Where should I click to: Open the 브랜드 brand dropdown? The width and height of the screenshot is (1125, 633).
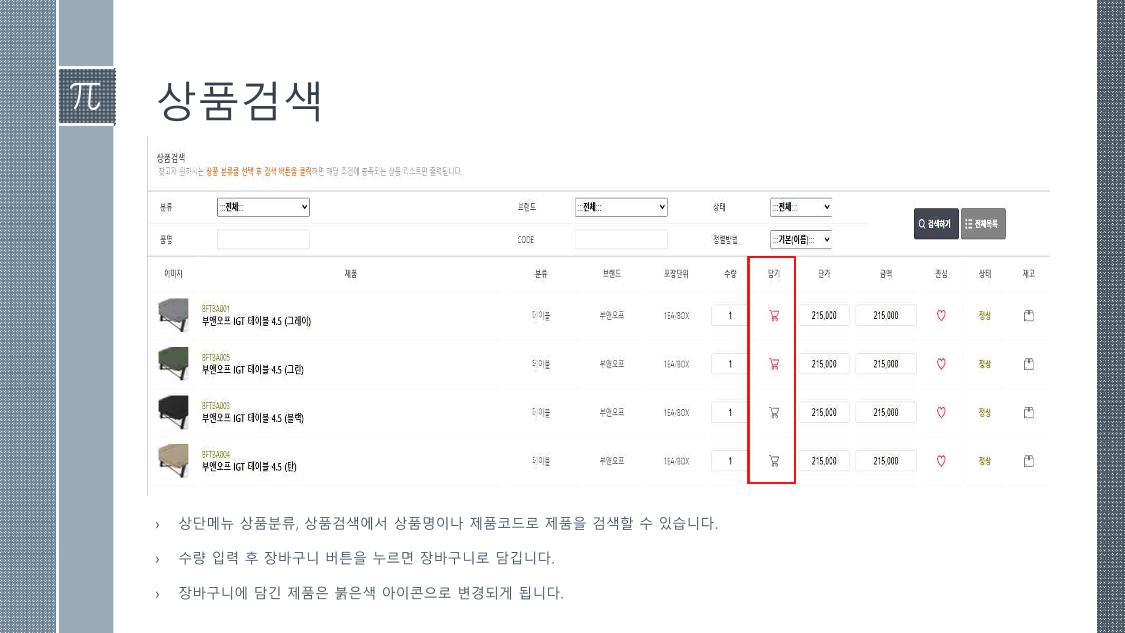pyautogui.click(x=621, y=207)
